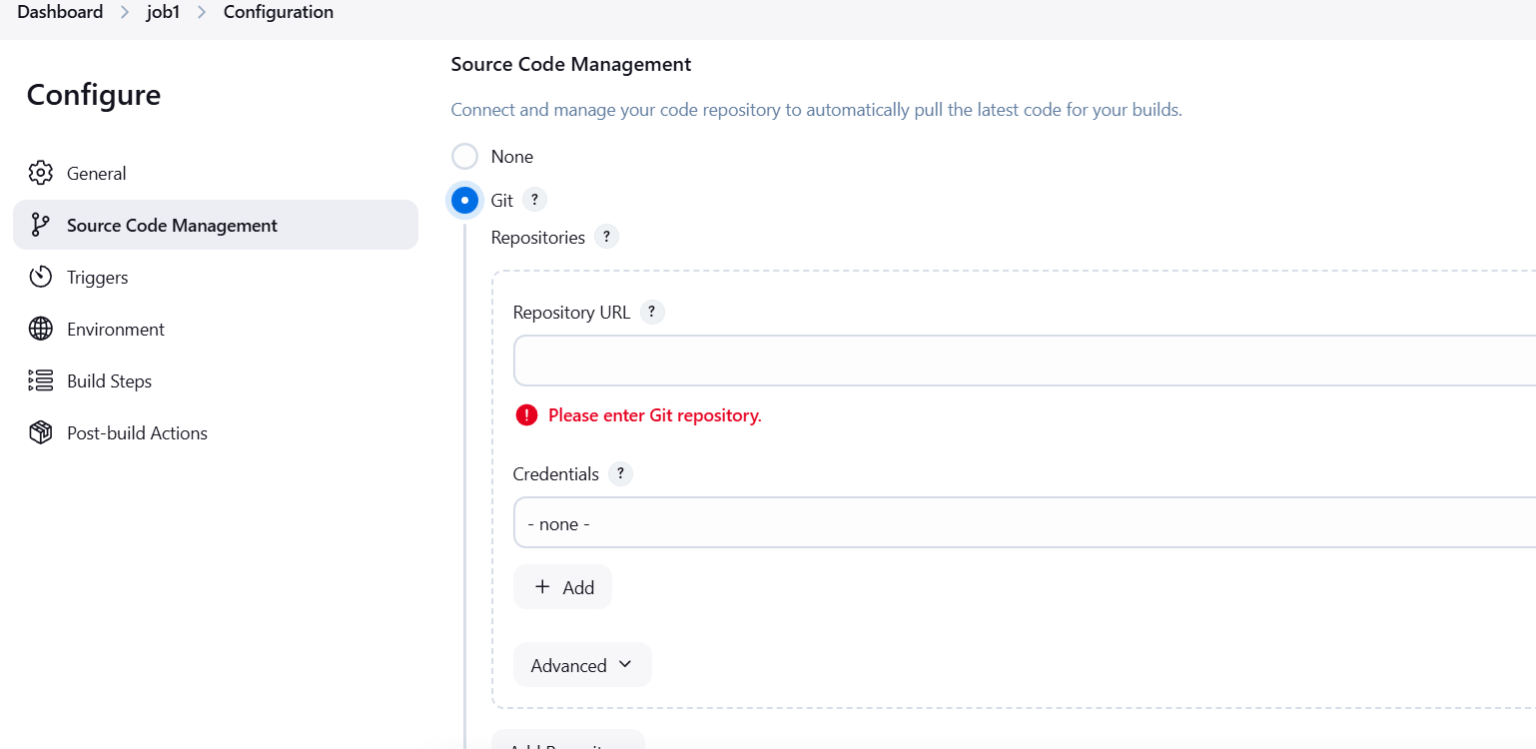This screenshot has height=749, width=1536.
Task: Expand the Advanced section
Action: 582,664
